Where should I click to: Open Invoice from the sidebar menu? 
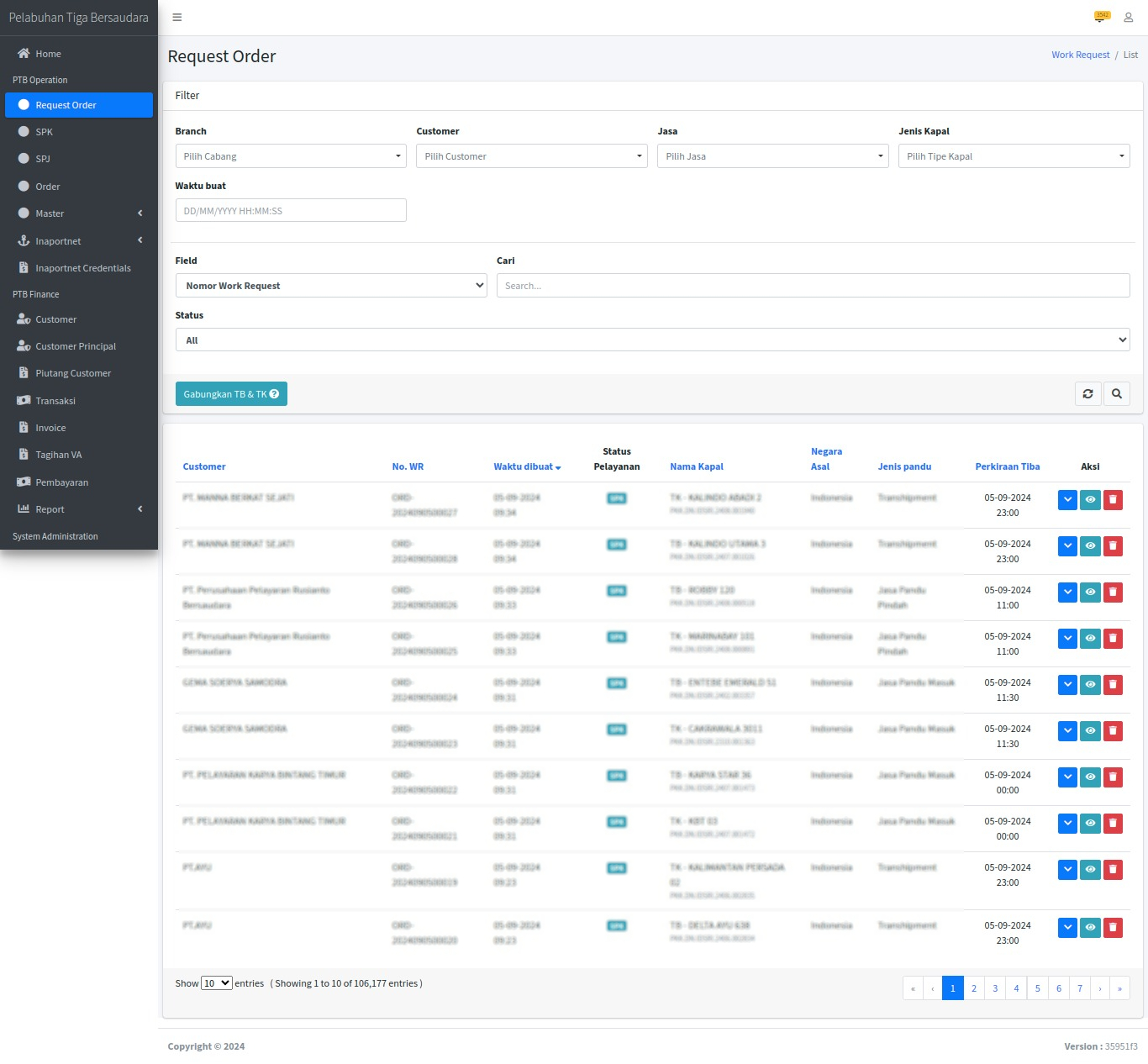coord(50,428)
